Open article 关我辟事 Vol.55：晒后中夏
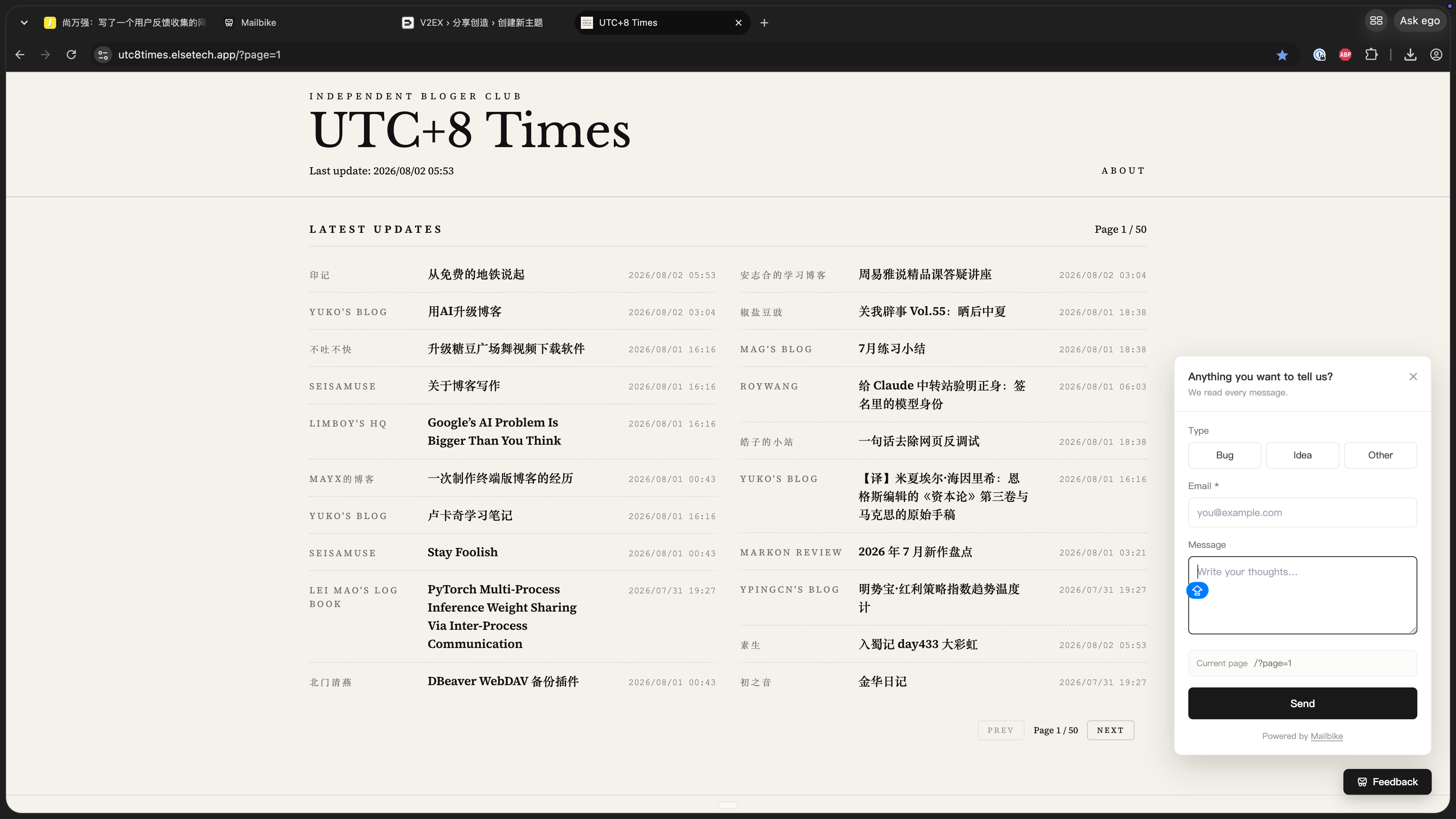 coord(932,311)
